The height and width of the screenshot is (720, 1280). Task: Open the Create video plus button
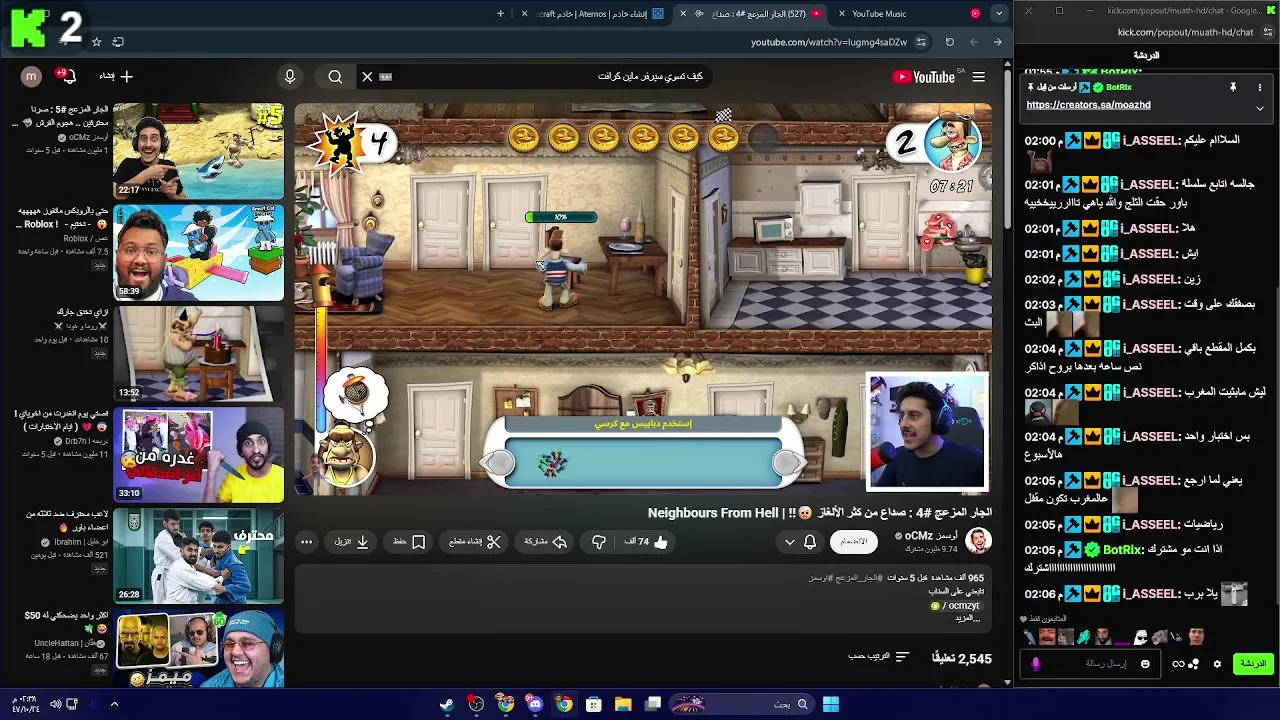117,76
